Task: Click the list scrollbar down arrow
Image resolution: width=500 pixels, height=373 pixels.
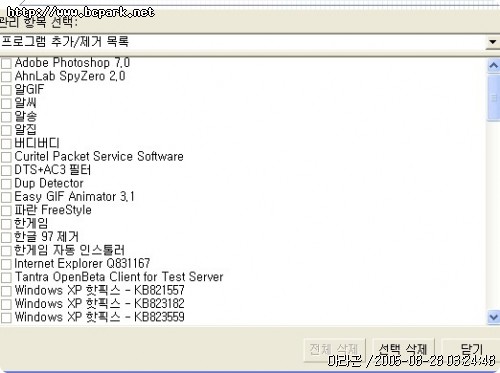Action: pyautogui.click(x=494, y=317)
